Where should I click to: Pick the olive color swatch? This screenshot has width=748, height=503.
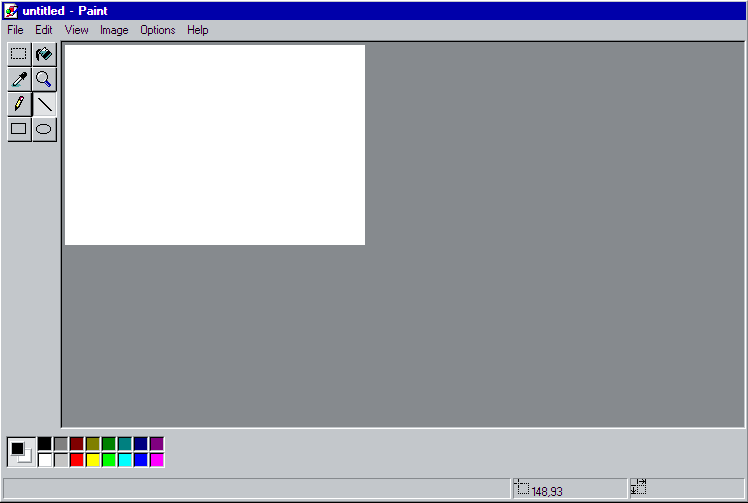[x=93, y=444]
